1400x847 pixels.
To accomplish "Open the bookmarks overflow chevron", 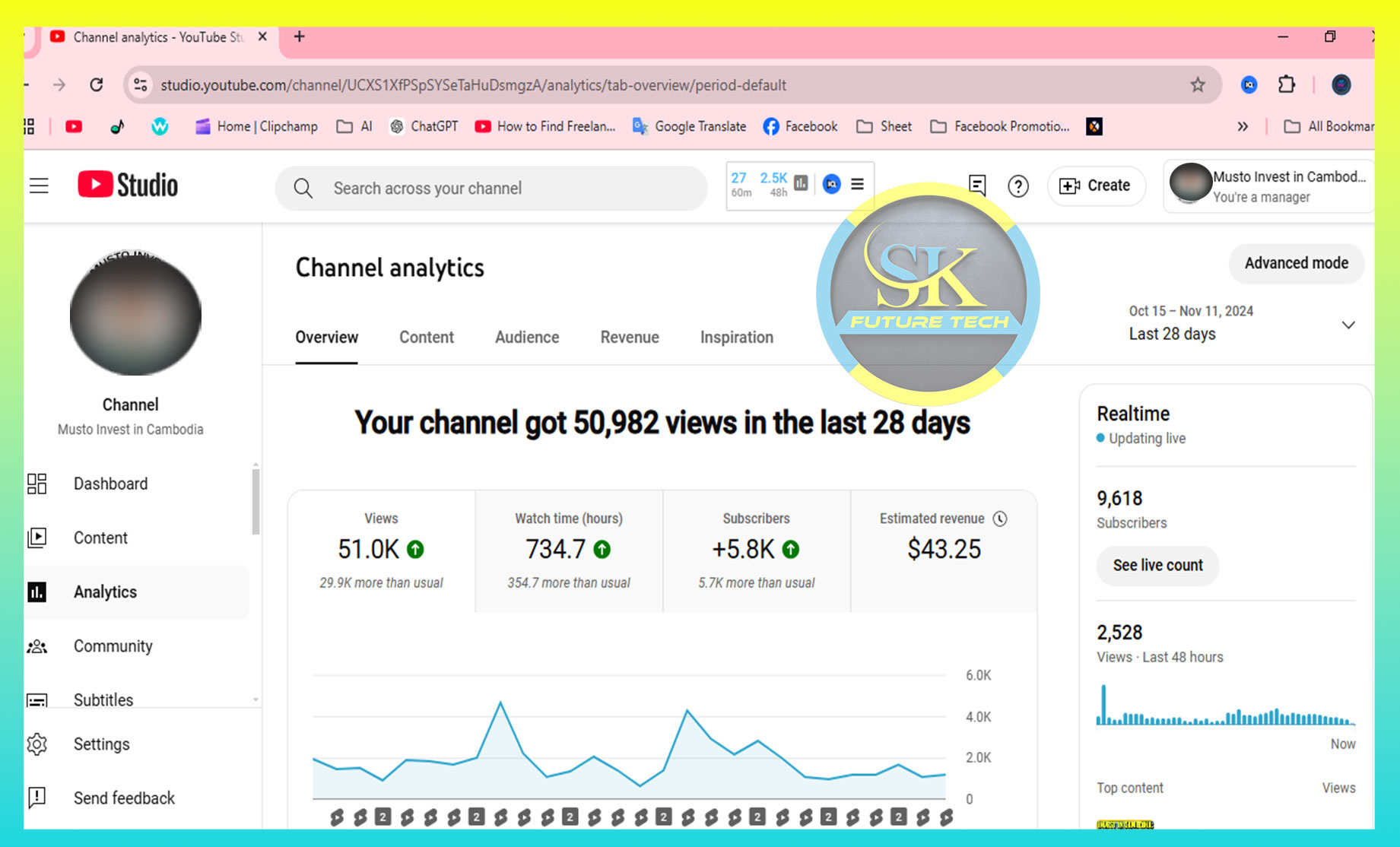I will [x=1243, y=126].
